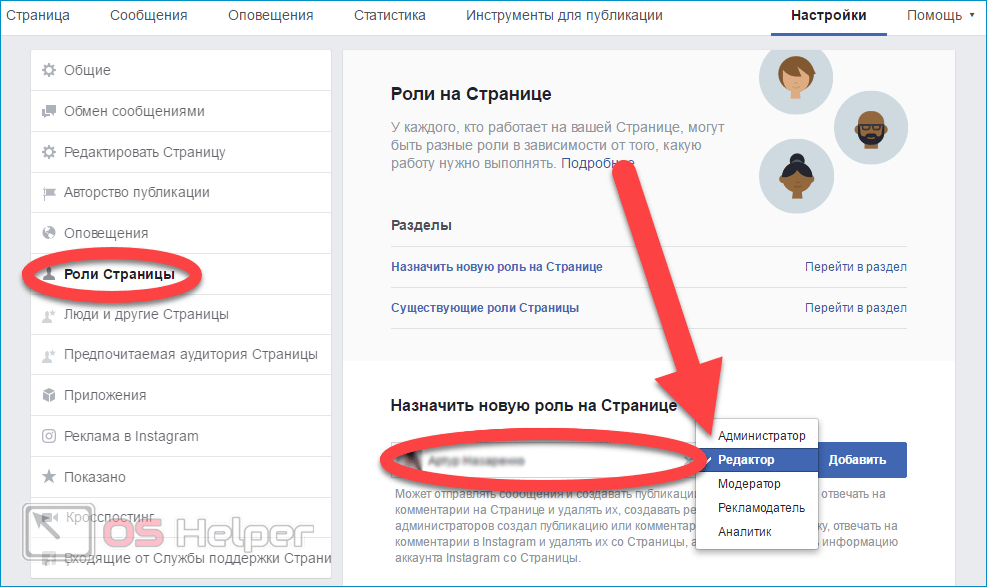Open the Кроссмпостинг section
Image resolution: width=987 pixels, height=587 pixels.
181,517
